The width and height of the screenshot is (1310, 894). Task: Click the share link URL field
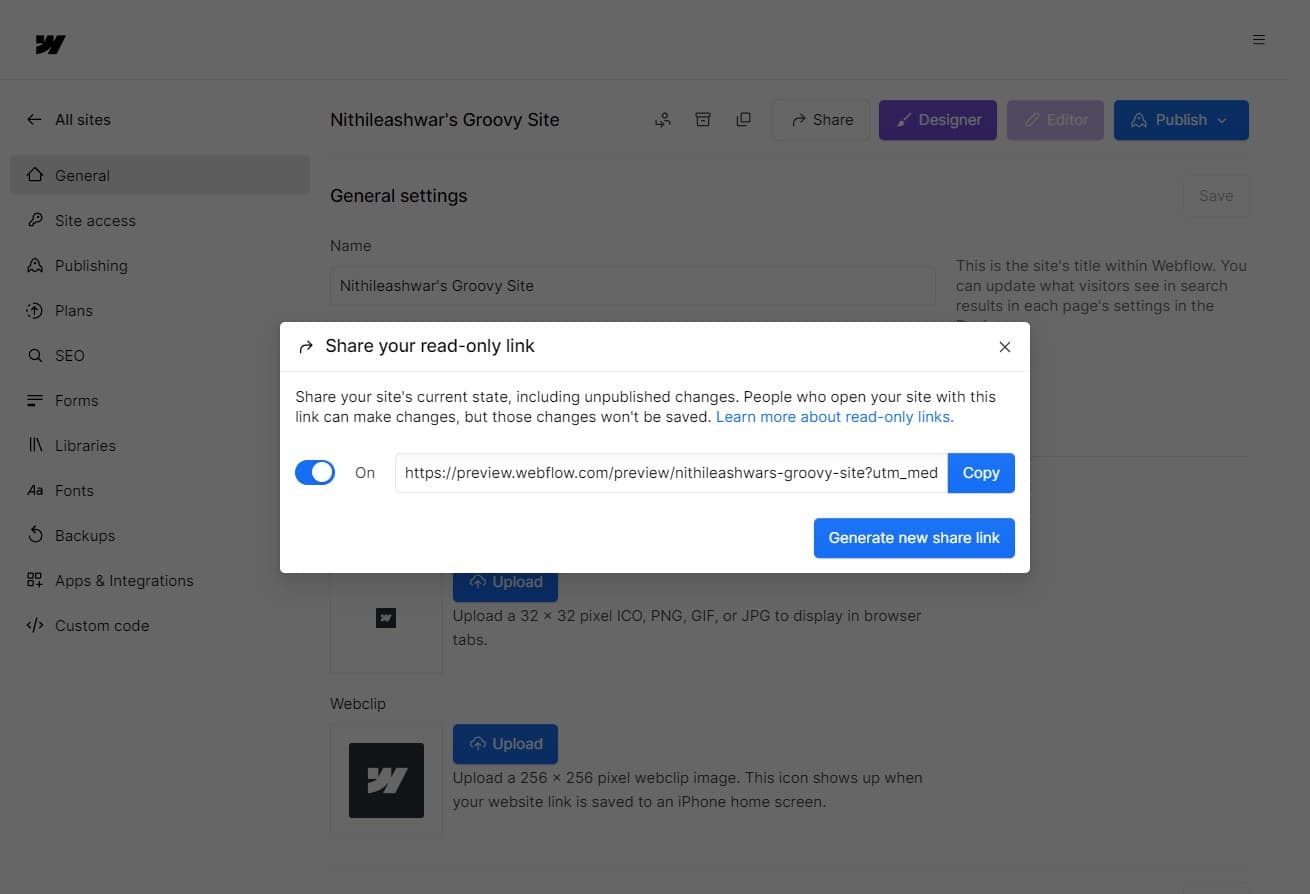670,473
